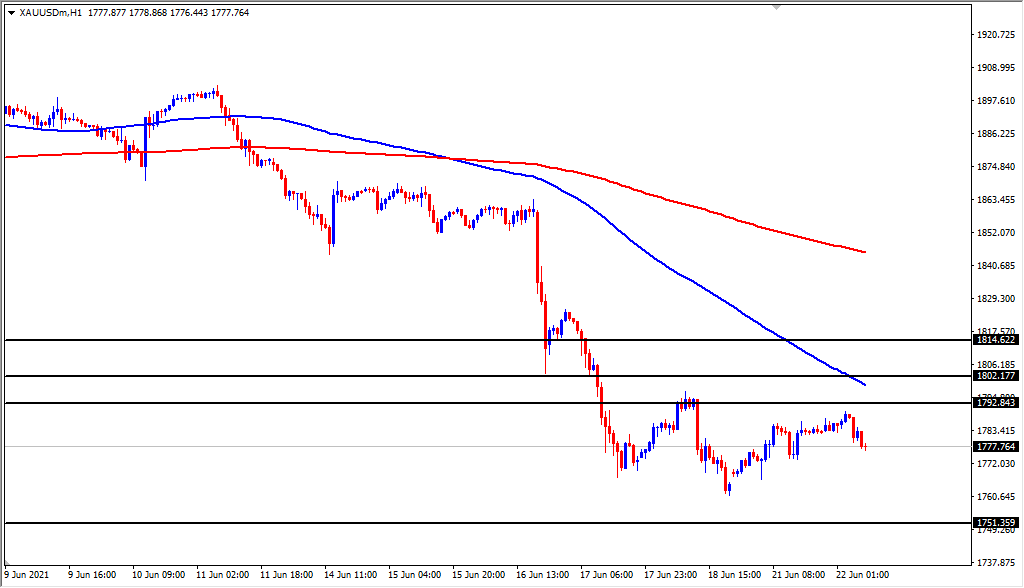Click the 9 Jun 16:00 time label
The image size is (1024, 588).
(x=92, y=575)
